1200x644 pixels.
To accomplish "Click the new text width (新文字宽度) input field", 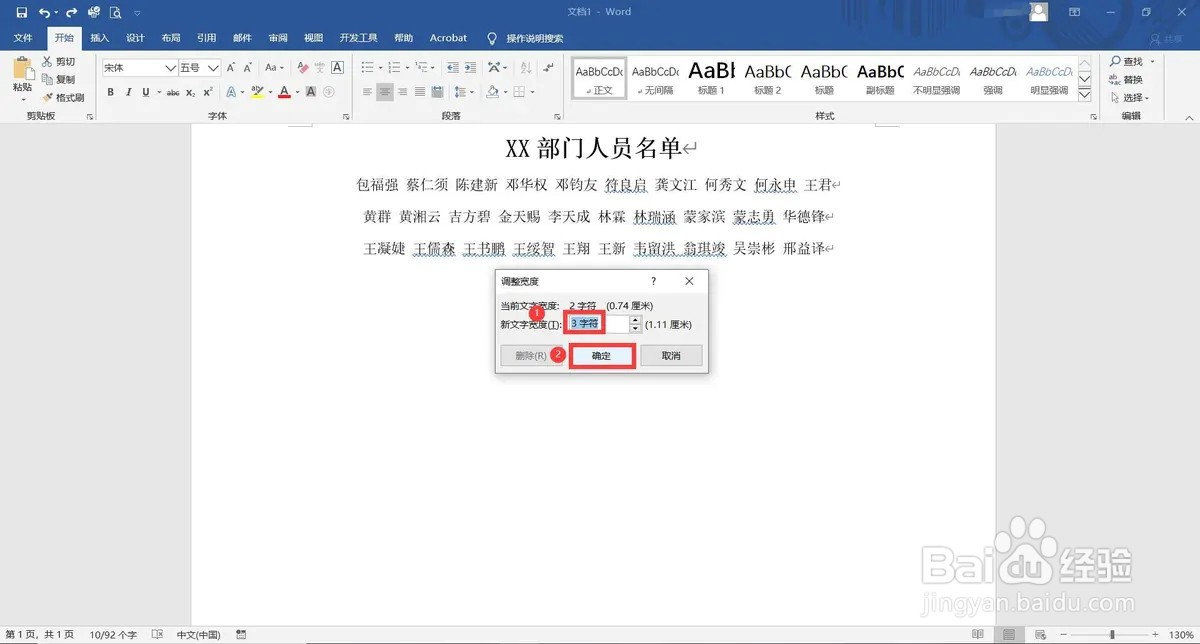I will point(599,324).
